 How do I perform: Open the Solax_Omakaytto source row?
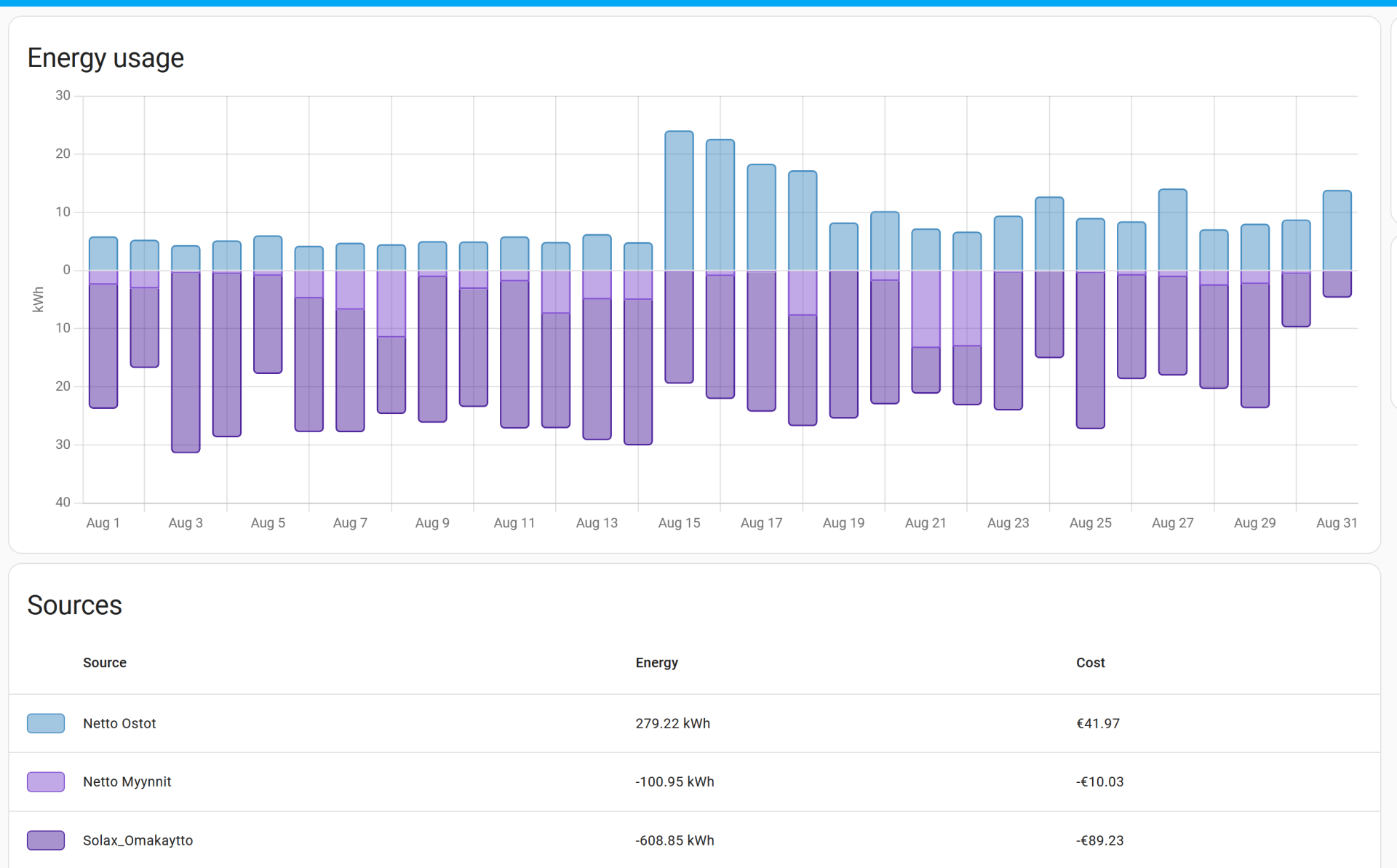coord(138,840)
